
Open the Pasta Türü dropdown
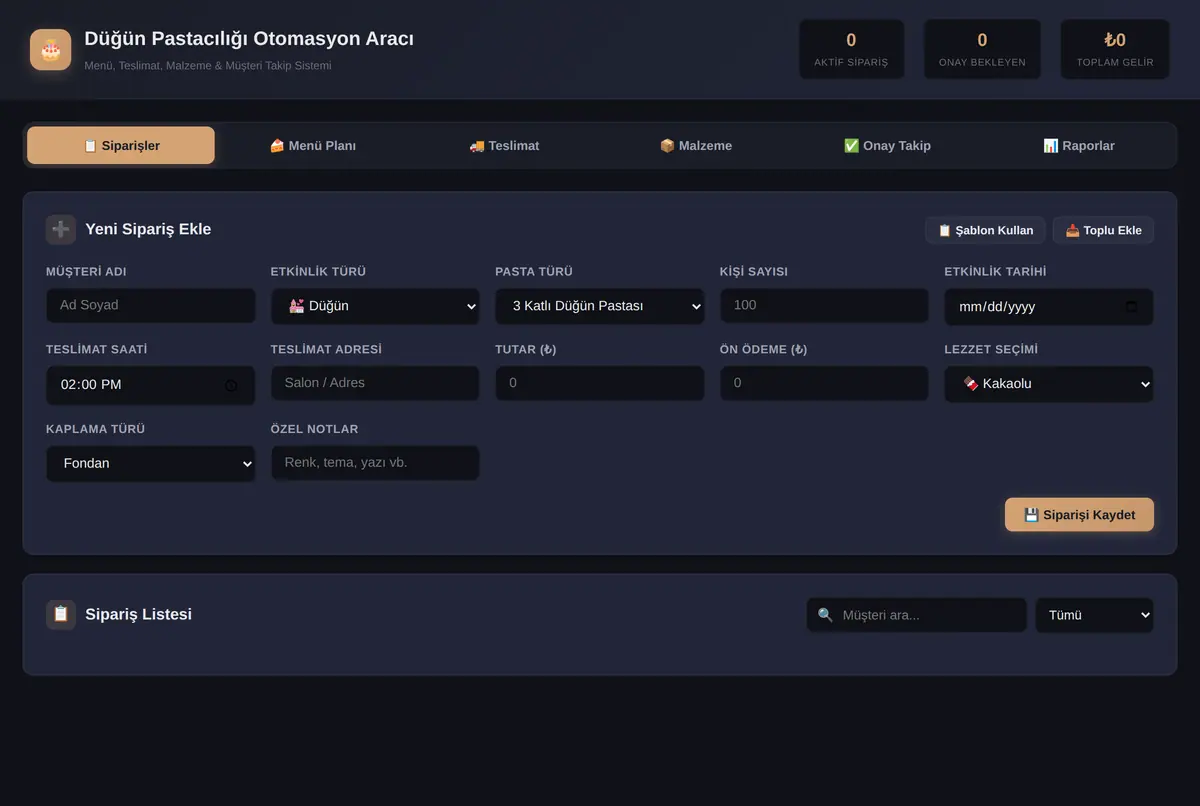tap(600, 306)
